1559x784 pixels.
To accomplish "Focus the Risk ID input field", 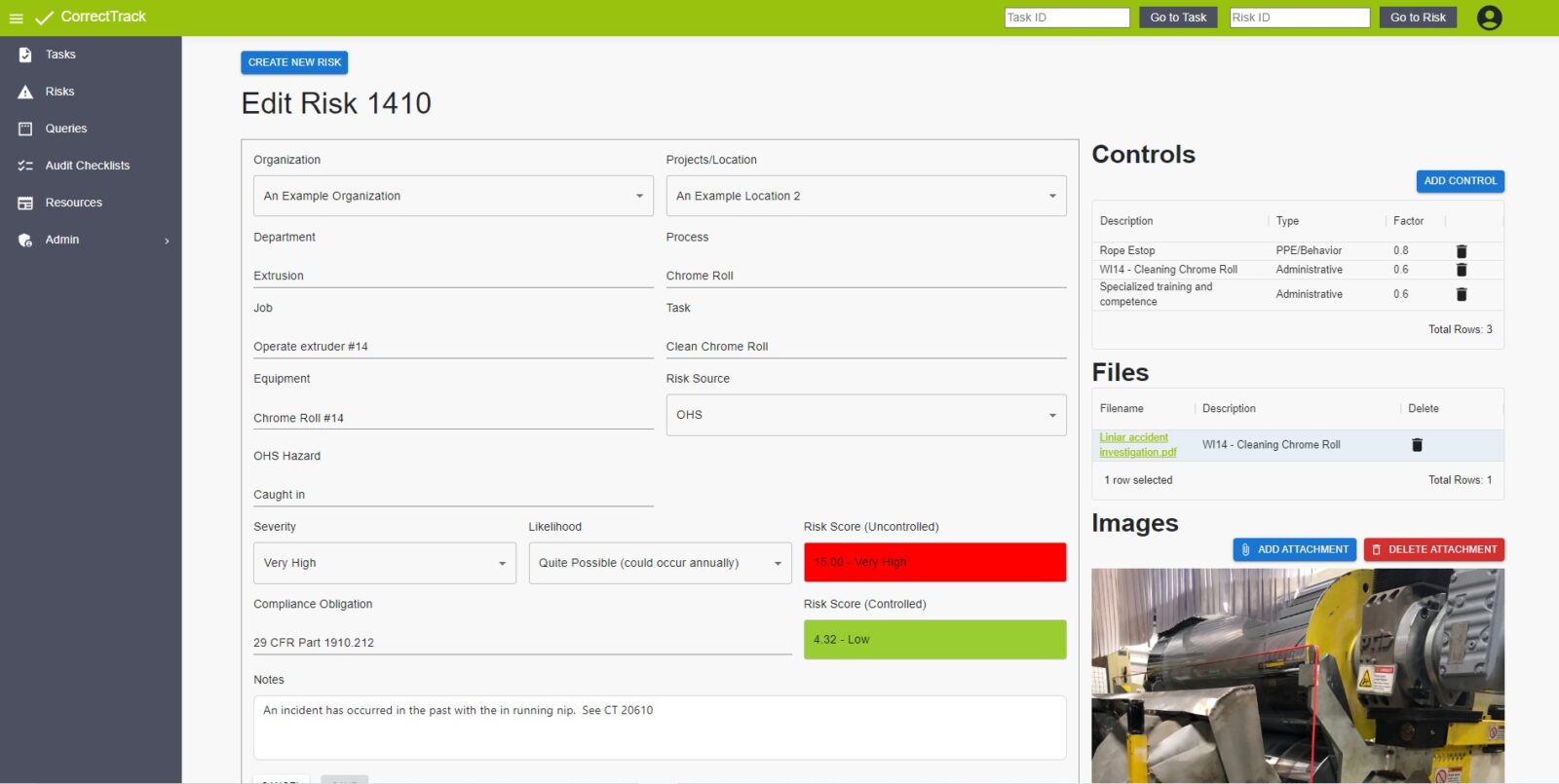I will pyautogui.click(x=1300, y=18).
